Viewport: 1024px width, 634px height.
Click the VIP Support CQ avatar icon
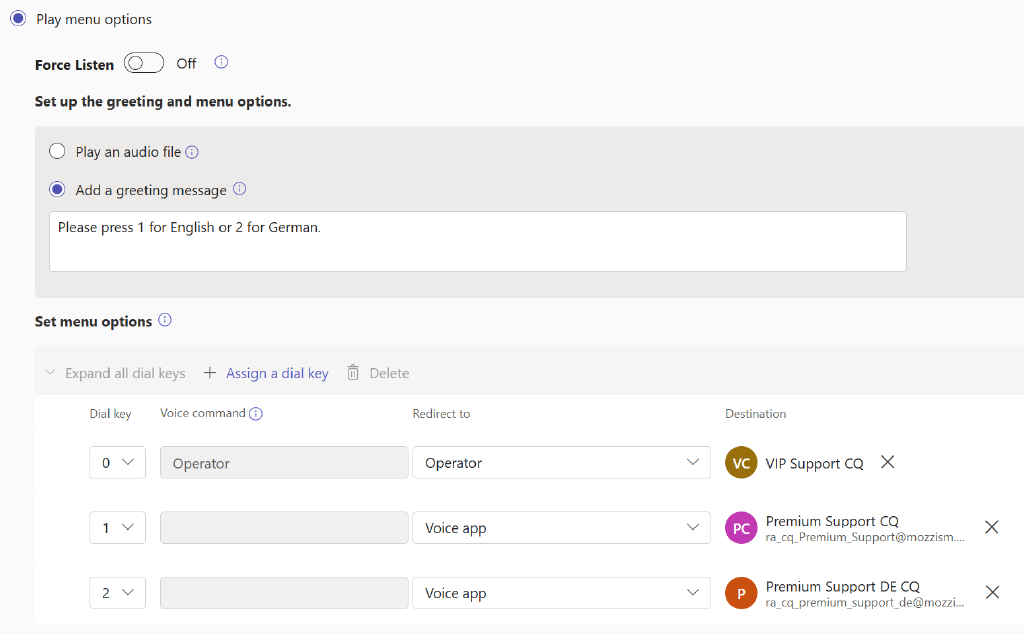click(740, 462)
